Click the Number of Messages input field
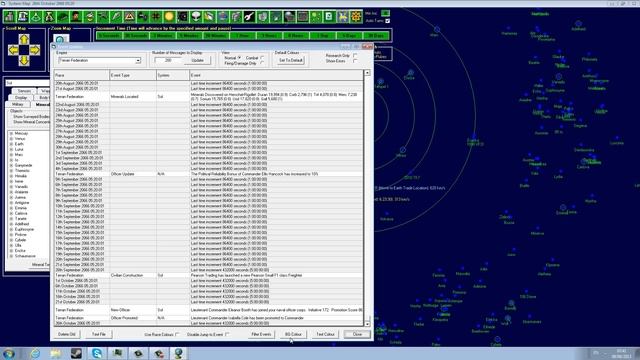The width and height of the screenshot is (640, 360). pyautogui.click(x=168, y=60)
